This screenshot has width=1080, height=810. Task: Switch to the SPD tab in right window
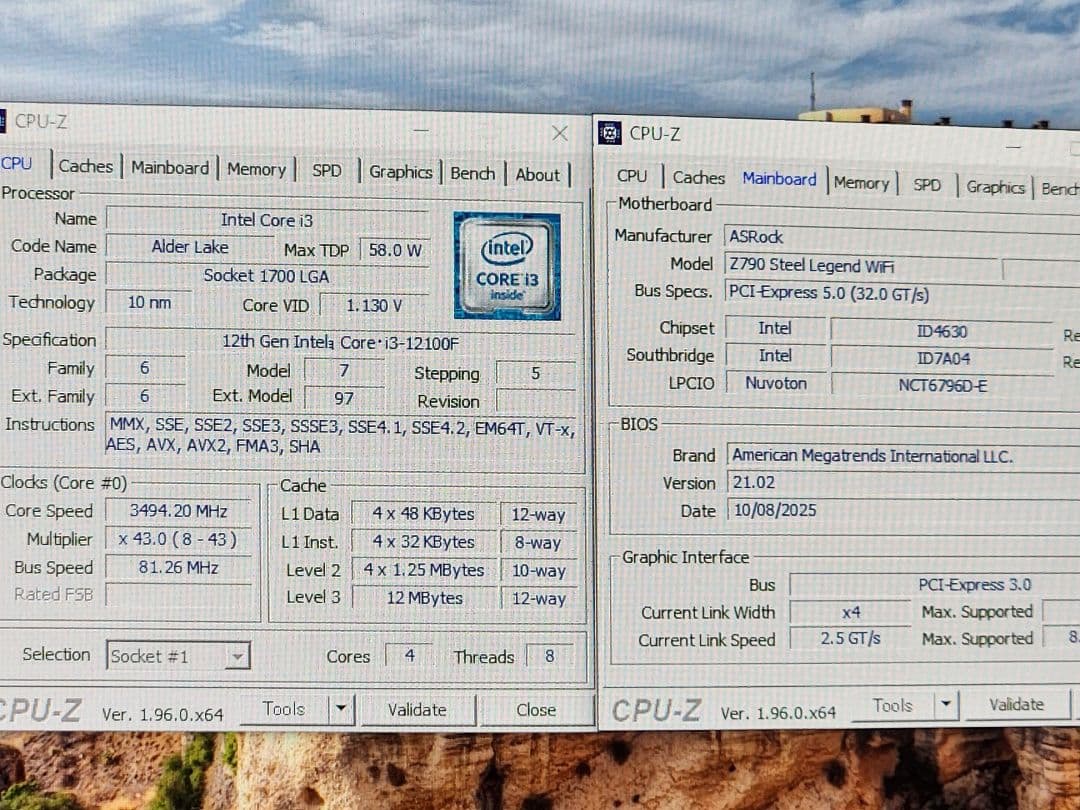[927, 183]
